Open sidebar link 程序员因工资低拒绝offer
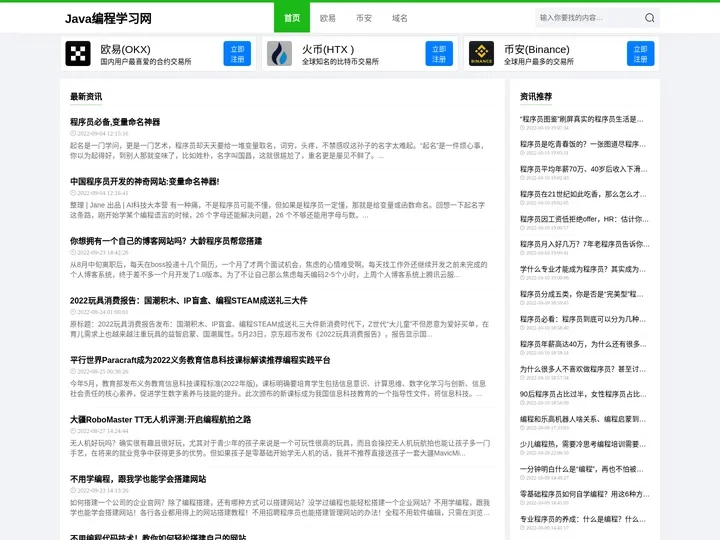The width and height of the screenshot is (720, 540). pos(584,219)
